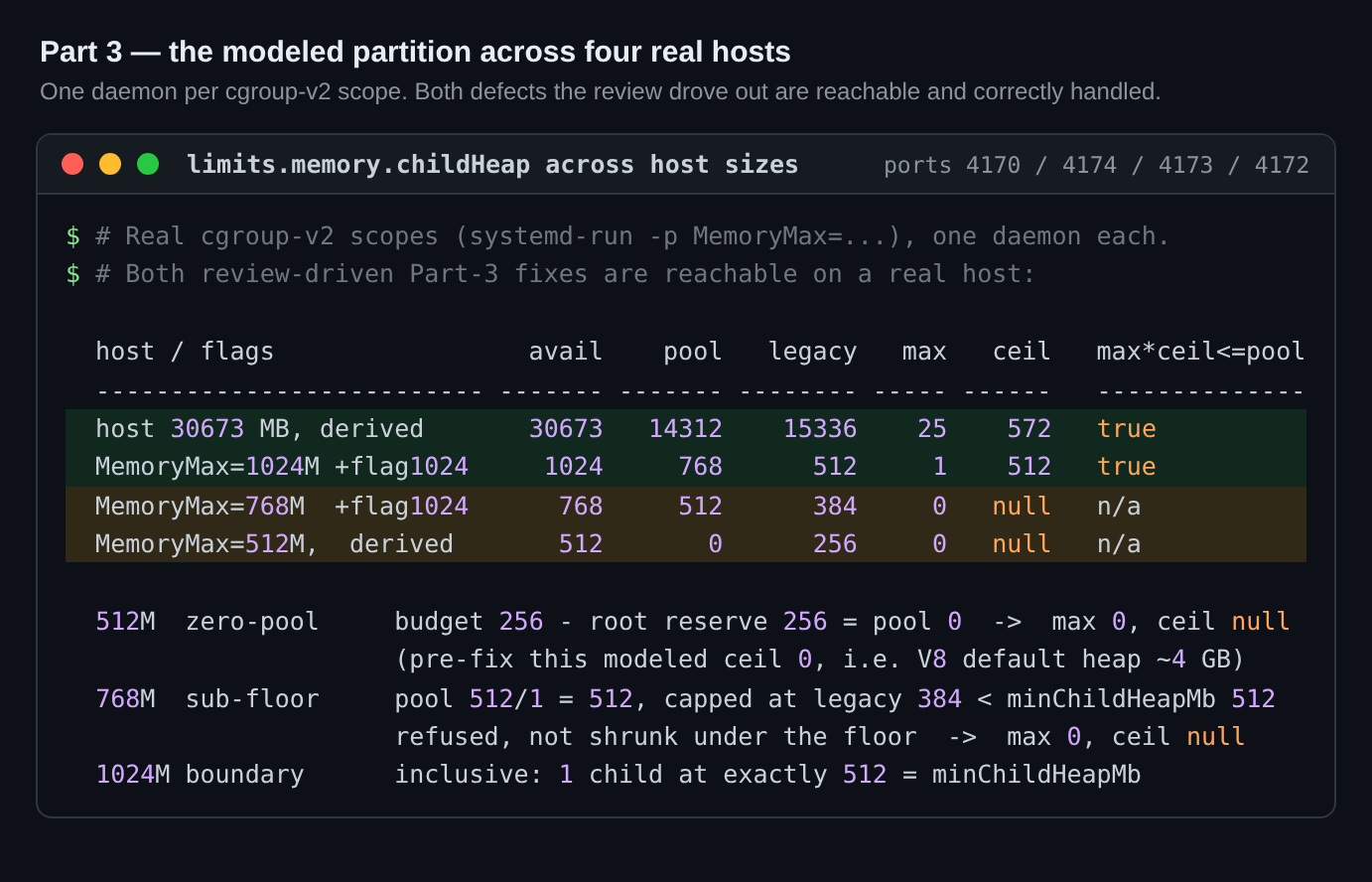Click the 'max*ceil<=pool' column header

click(1200, 352)
